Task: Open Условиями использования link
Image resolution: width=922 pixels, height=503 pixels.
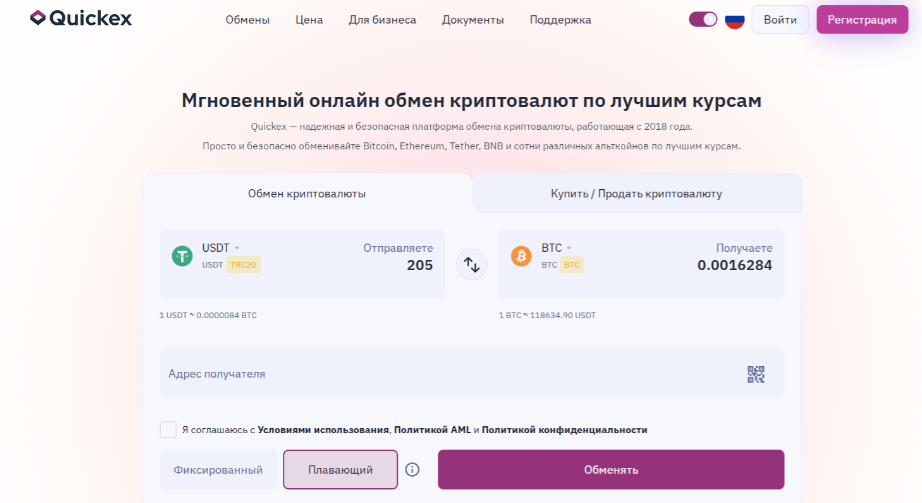Action: (x=323, y=430)
